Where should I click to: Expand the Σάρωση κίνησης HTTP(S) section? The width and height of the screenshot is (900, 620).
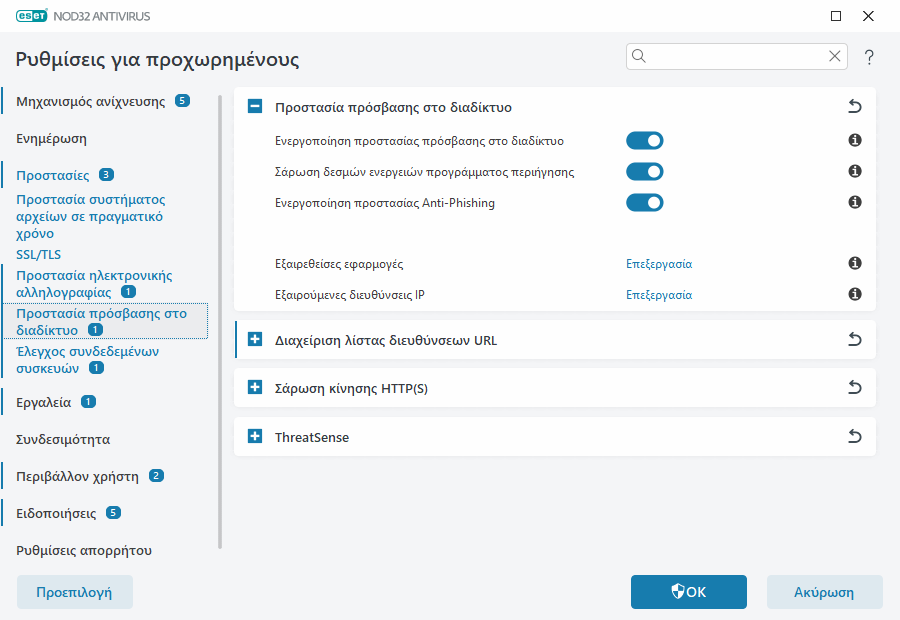[x=255, y=388]
